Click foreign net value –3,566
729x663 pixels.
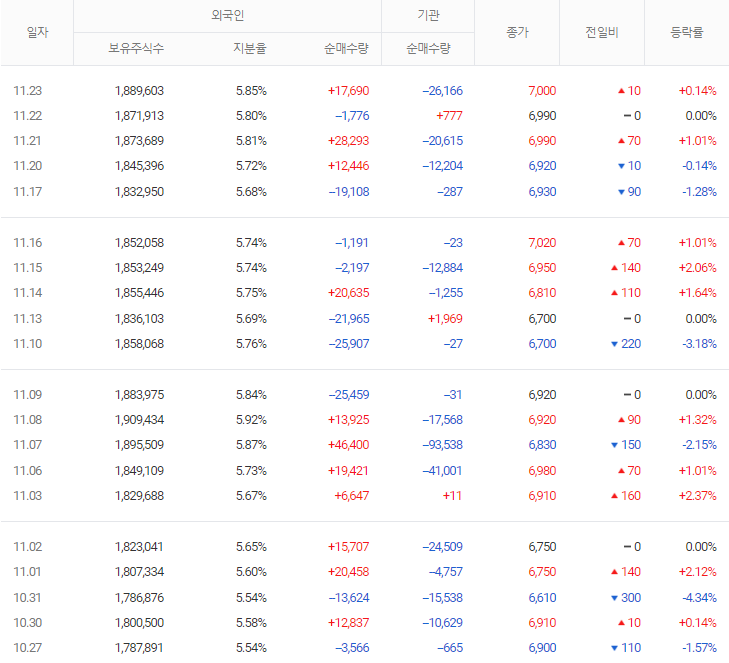tap(352, 648)
